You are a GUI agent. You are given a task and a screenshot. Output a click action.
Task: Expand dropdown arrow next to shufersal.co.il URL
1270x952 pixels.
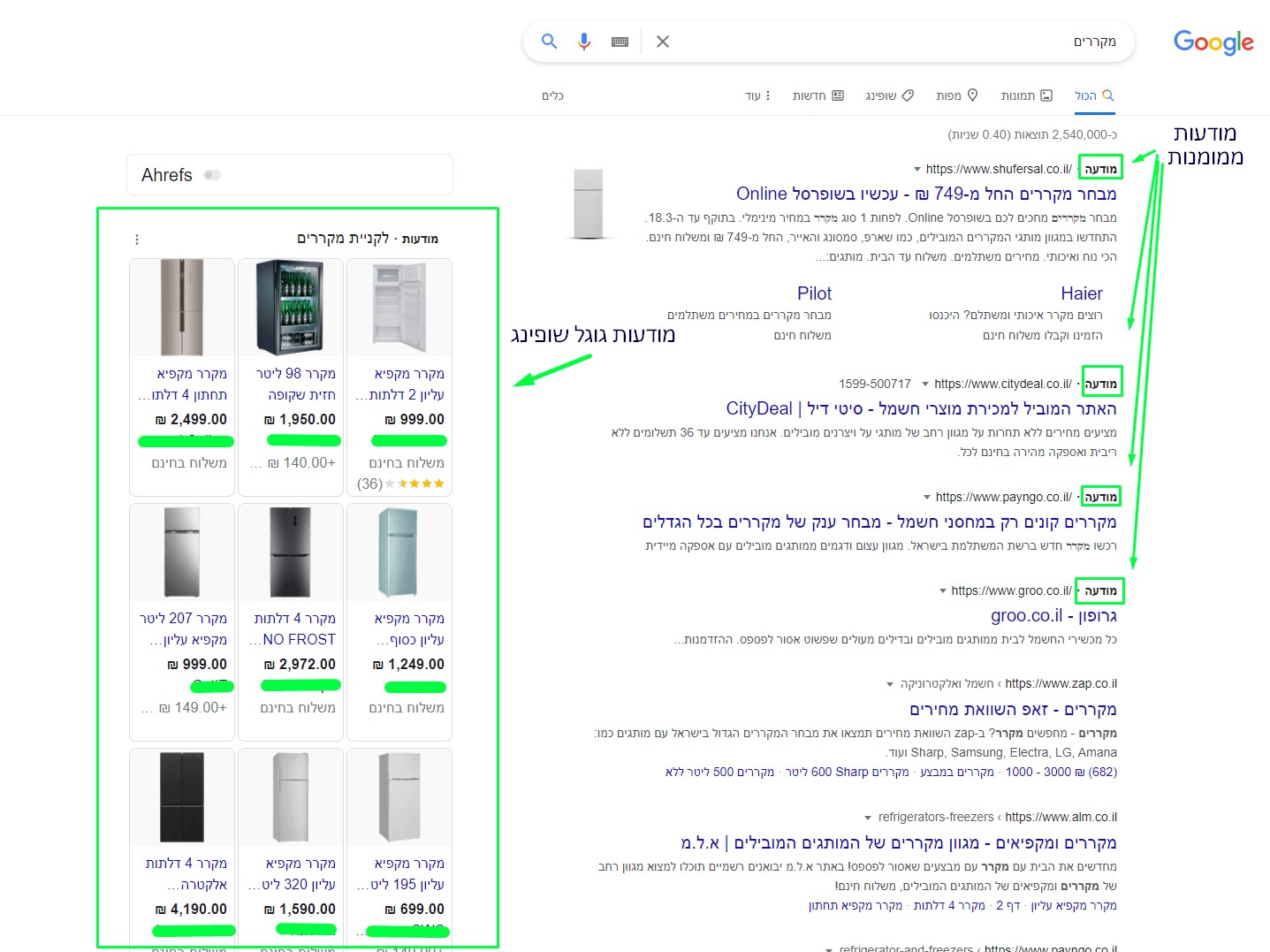(x=916, y=169)
